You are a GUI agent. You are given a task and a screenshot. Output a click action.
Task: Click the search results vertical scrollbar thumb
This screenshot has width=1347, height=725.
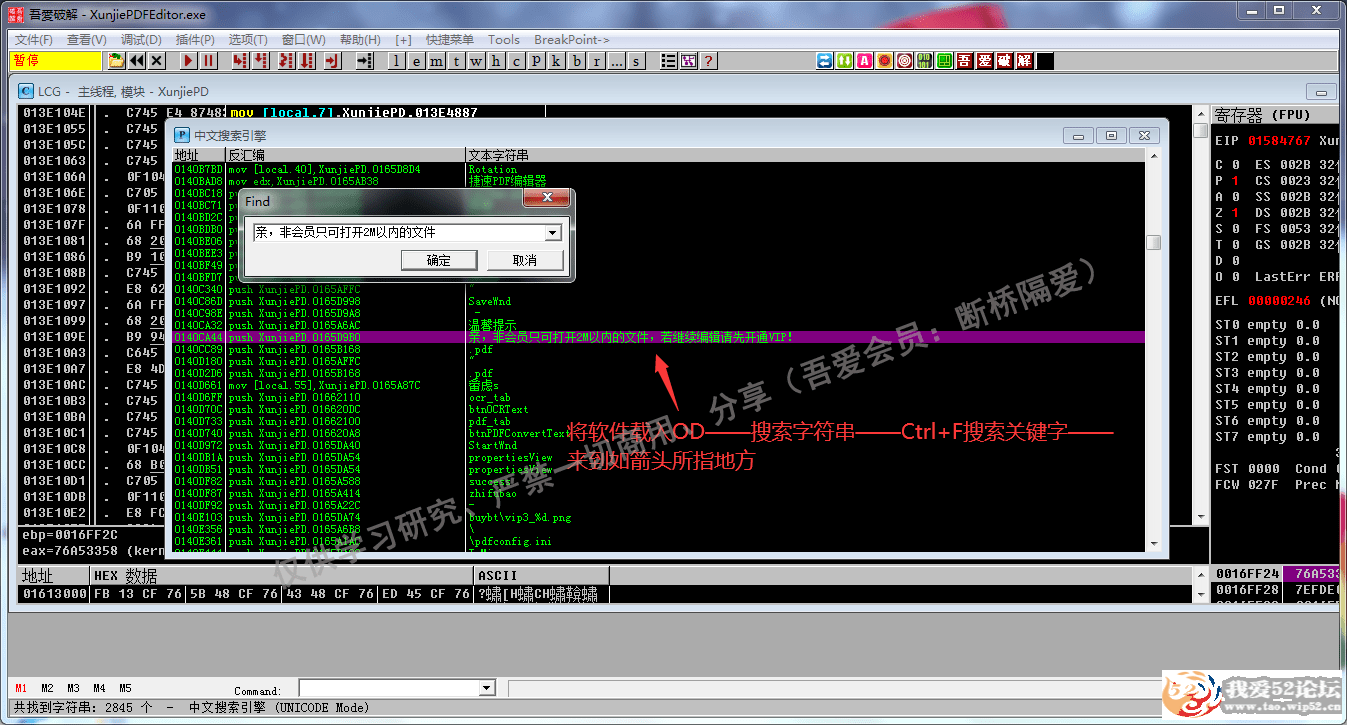click(x=1153, y=242)
